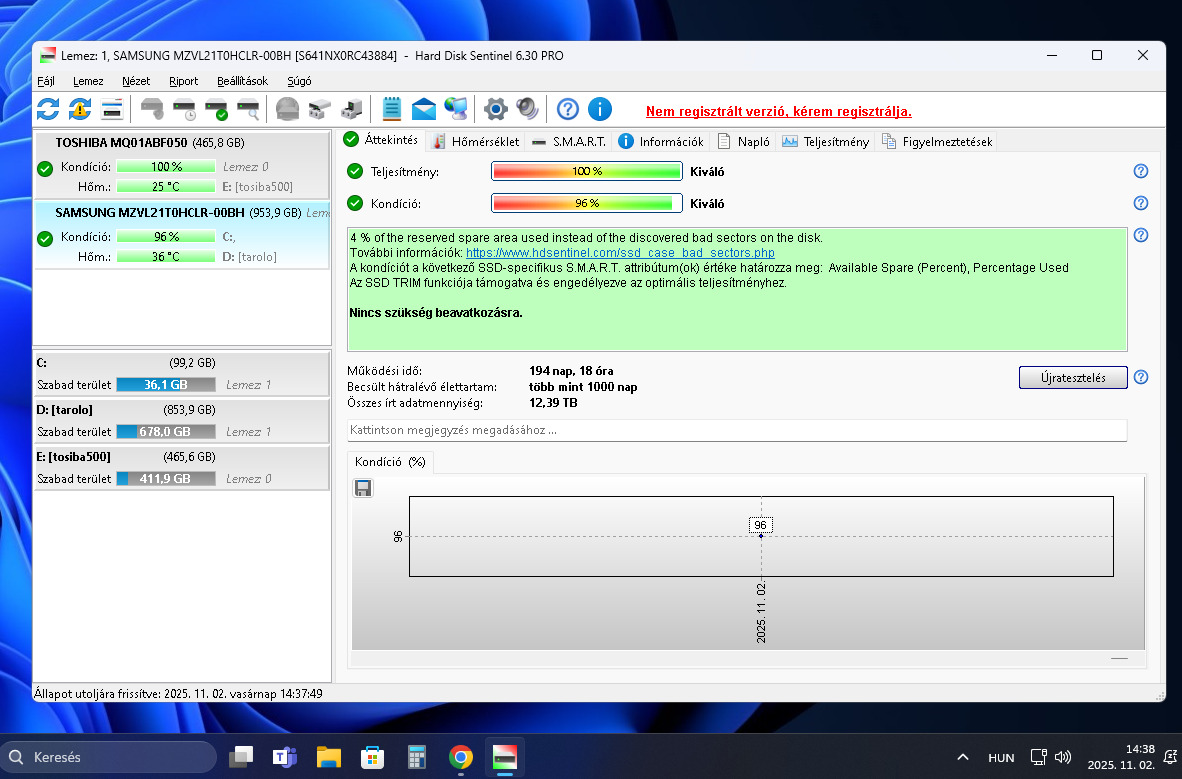1182x779 pixels.
Task: Click the Teljesítmény 100 % gradient bar
Action: (586, 171)
